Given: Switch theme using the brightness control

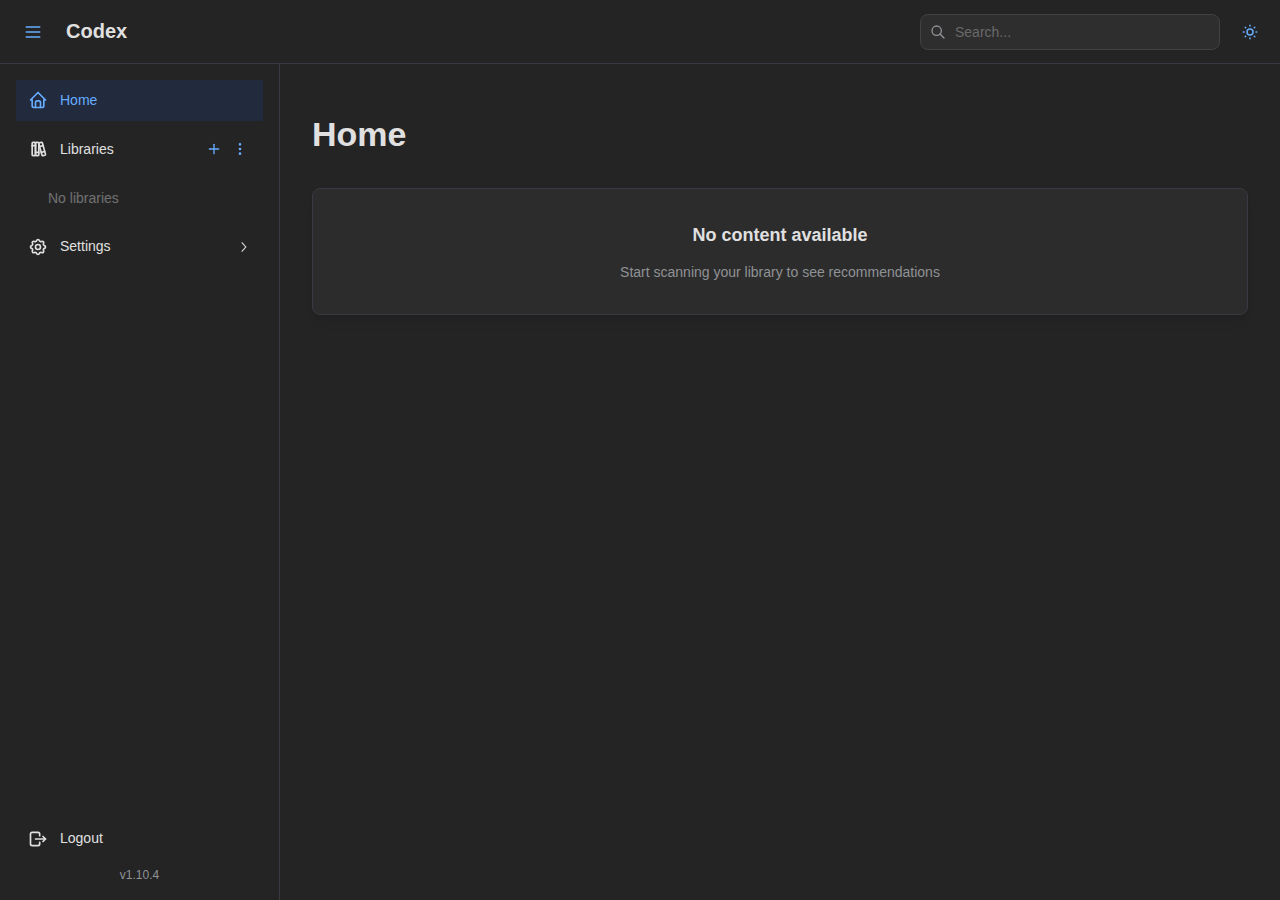Looking at the screenshot, I should click(1250, 32).
